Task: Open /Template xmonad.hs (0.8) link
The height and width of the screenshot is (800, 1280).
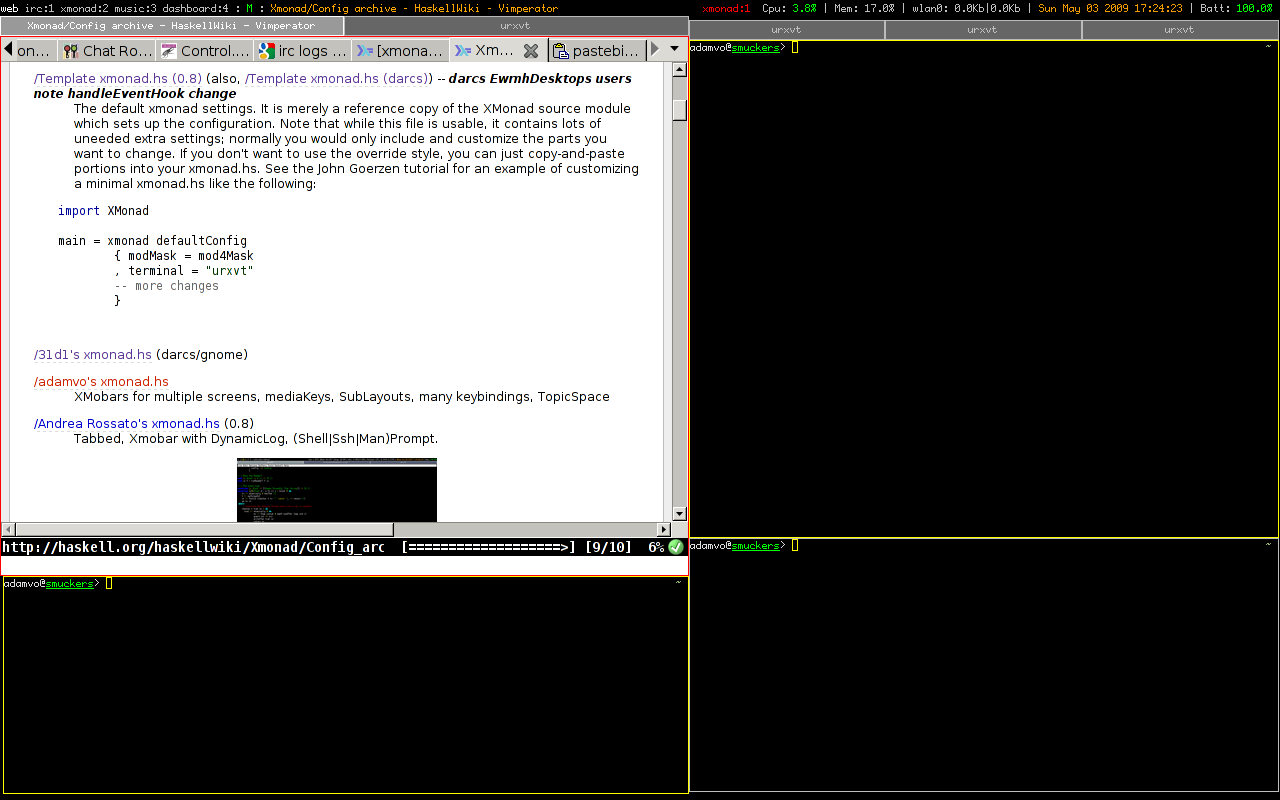Action: click(x=118, y=78)
